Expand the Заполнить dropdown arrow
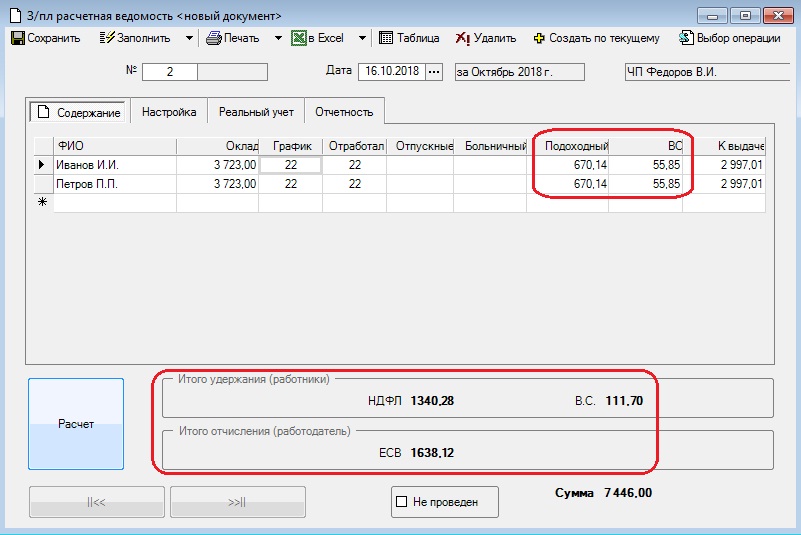Viewport: 801px width, 535px height. coord(189,39)
